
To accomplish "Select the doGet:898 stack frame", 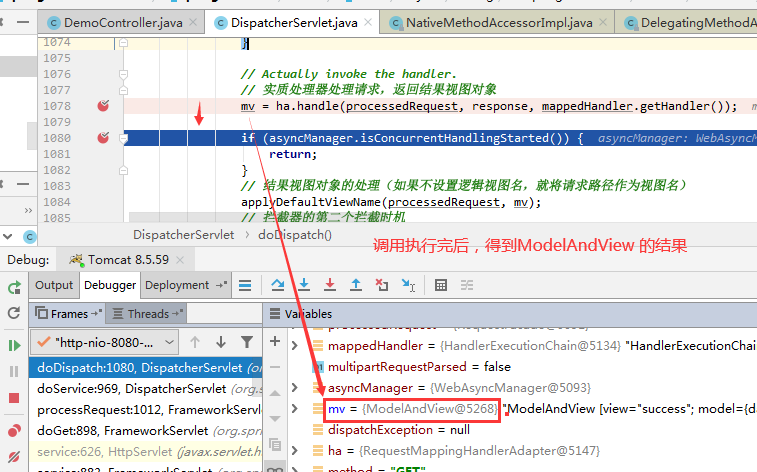I will (x=145, y=430).
